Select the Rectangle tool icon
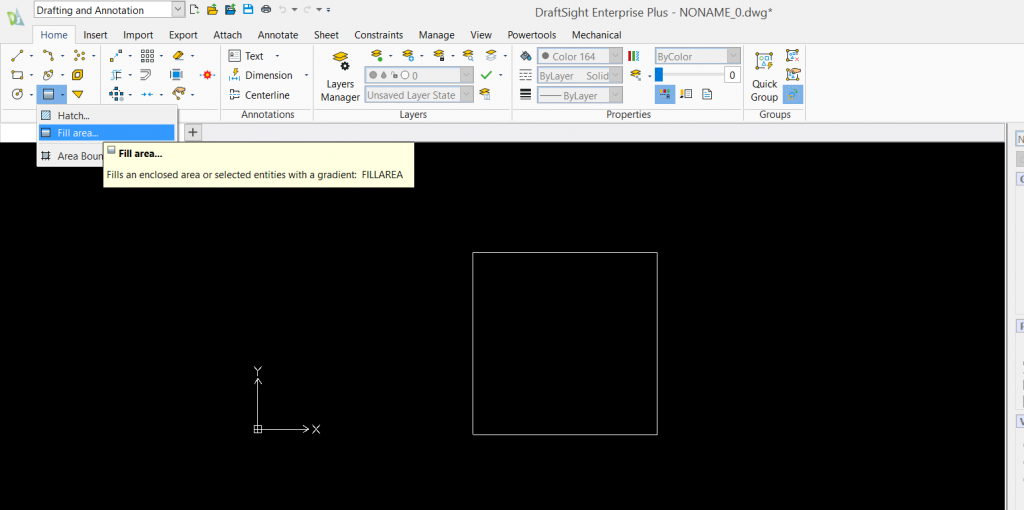The height and width of the screenshot is (510, 1024). click(18, 75)
